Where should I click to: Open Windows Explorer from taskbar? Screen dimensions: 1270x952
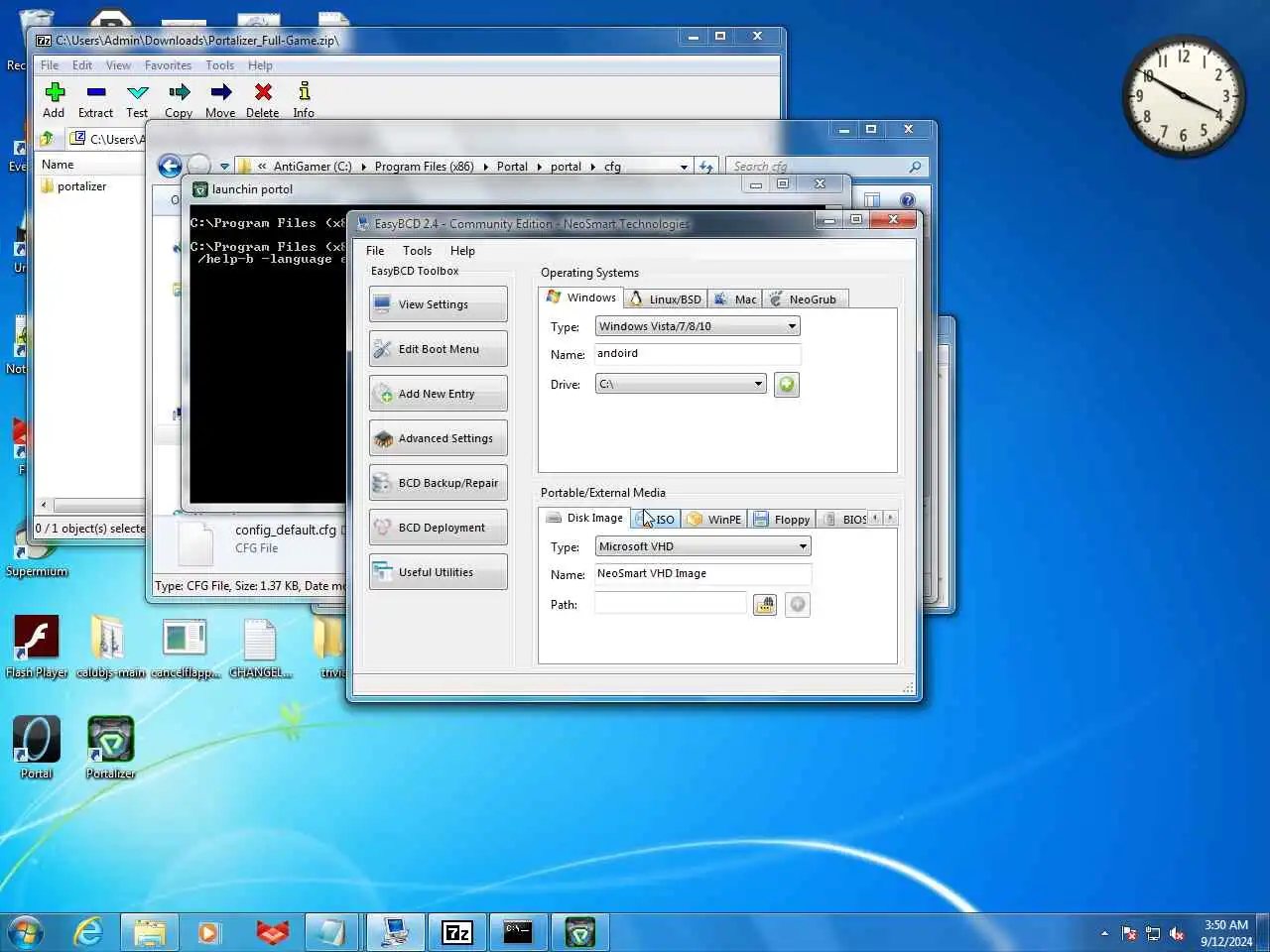pyautogui.click(x=150, y=932)
